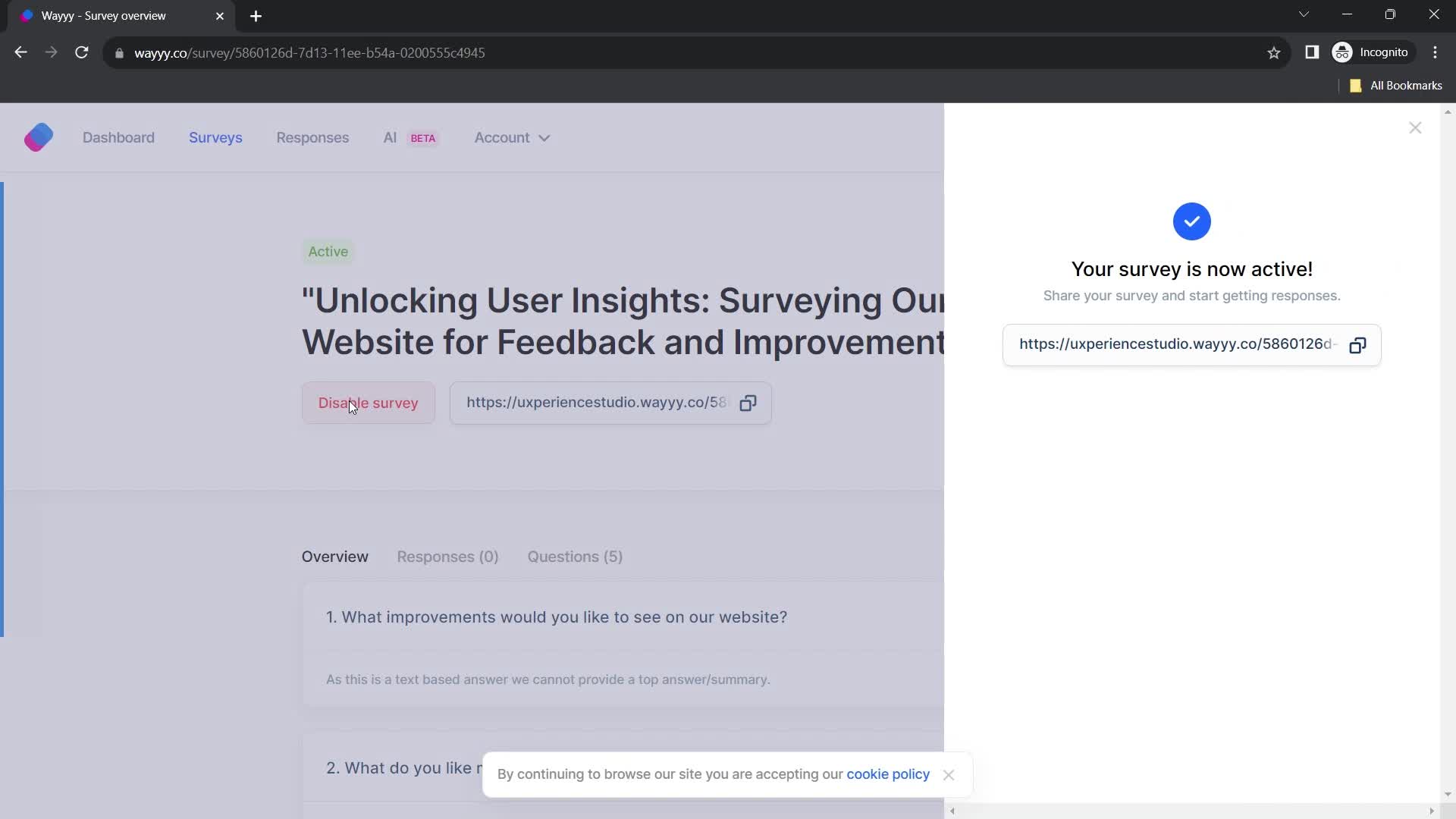Click the close button on active popup
The width and height of the screenshot is (1456, 819).
pyautogui.click(x=1416, y=128)
